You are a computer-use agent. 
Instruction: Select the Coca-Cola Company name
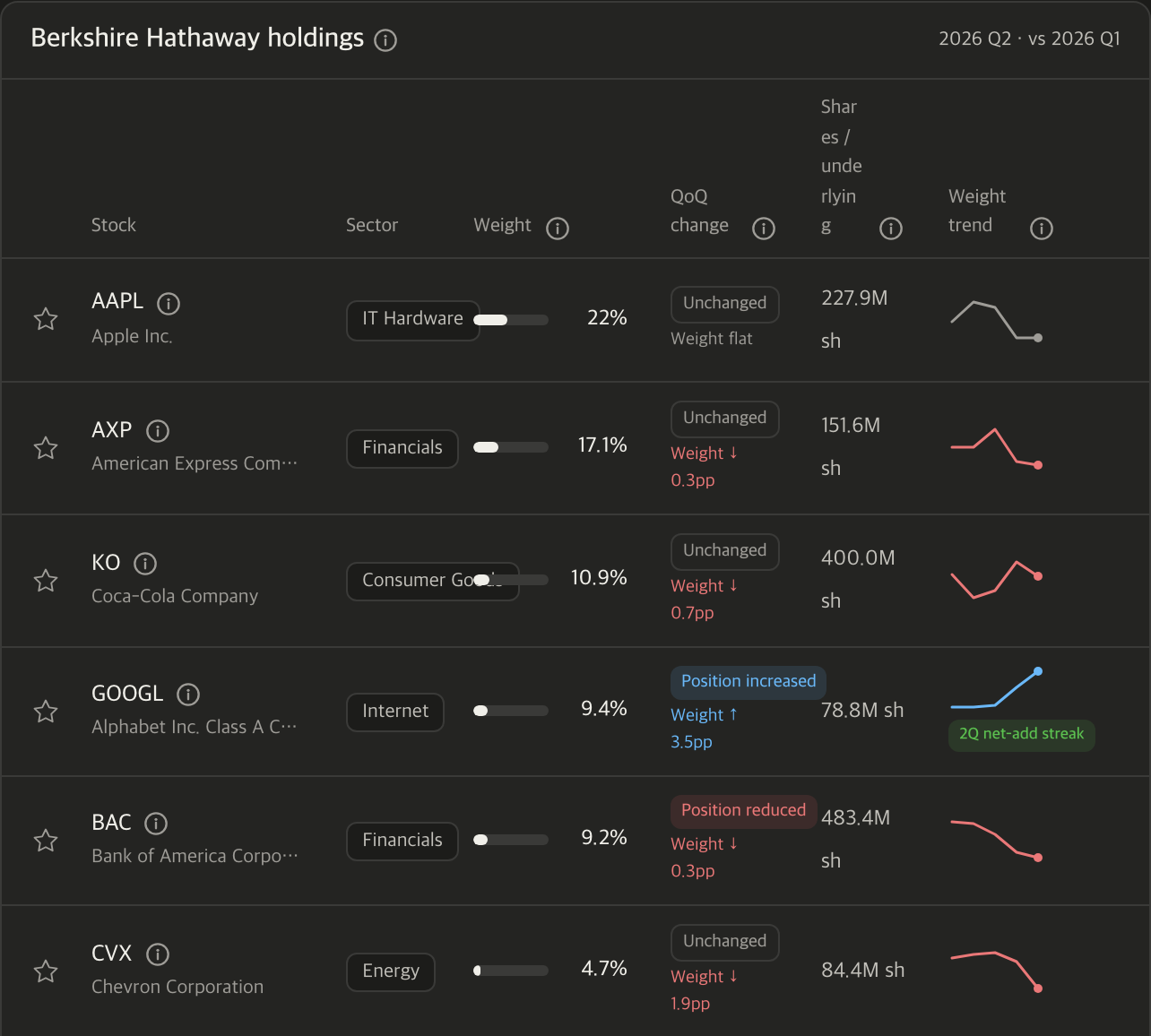(x=175, y=596)
